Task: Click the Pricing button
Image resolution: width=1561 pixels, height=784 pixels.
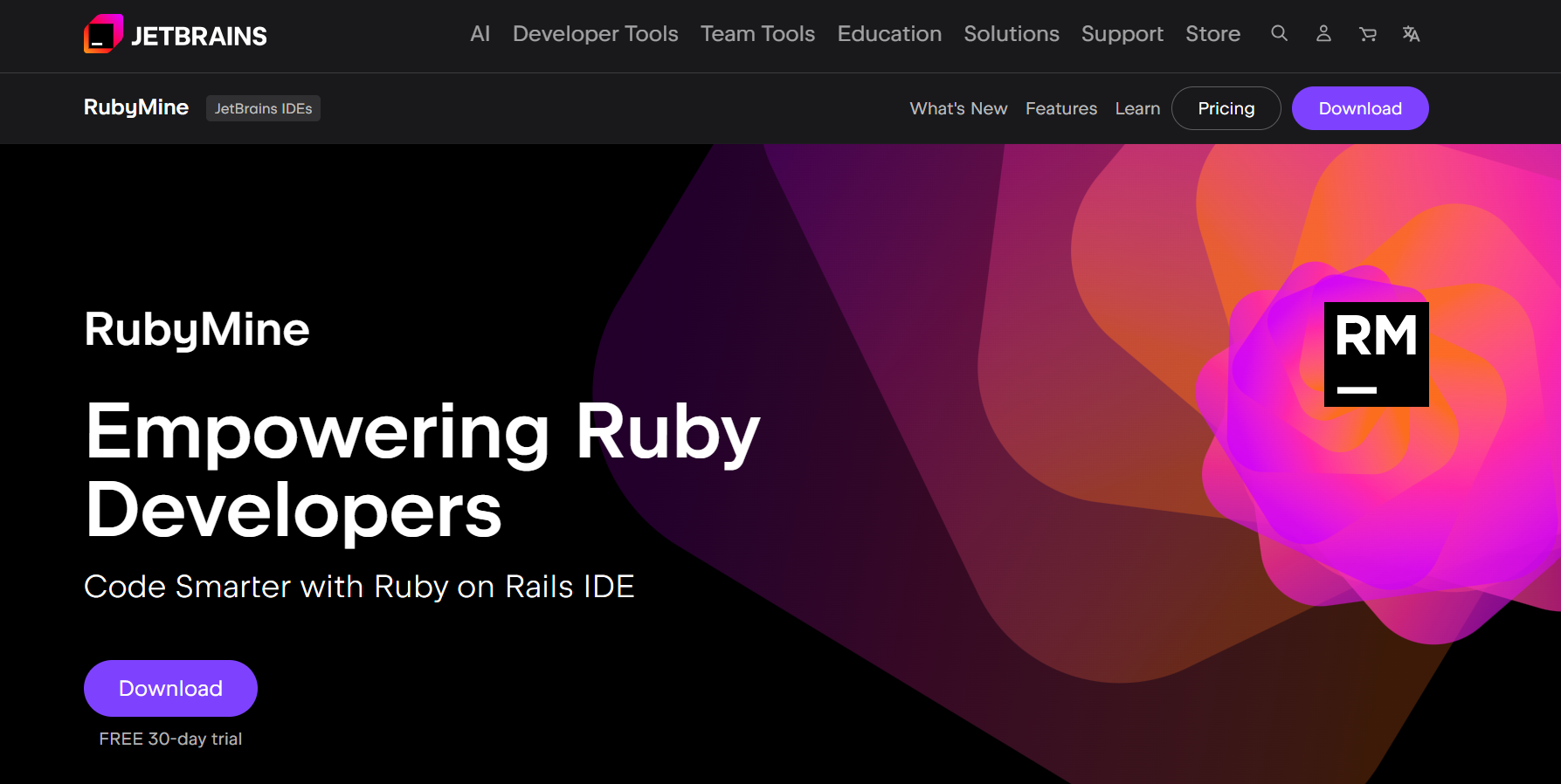Action: (1226, 108)
